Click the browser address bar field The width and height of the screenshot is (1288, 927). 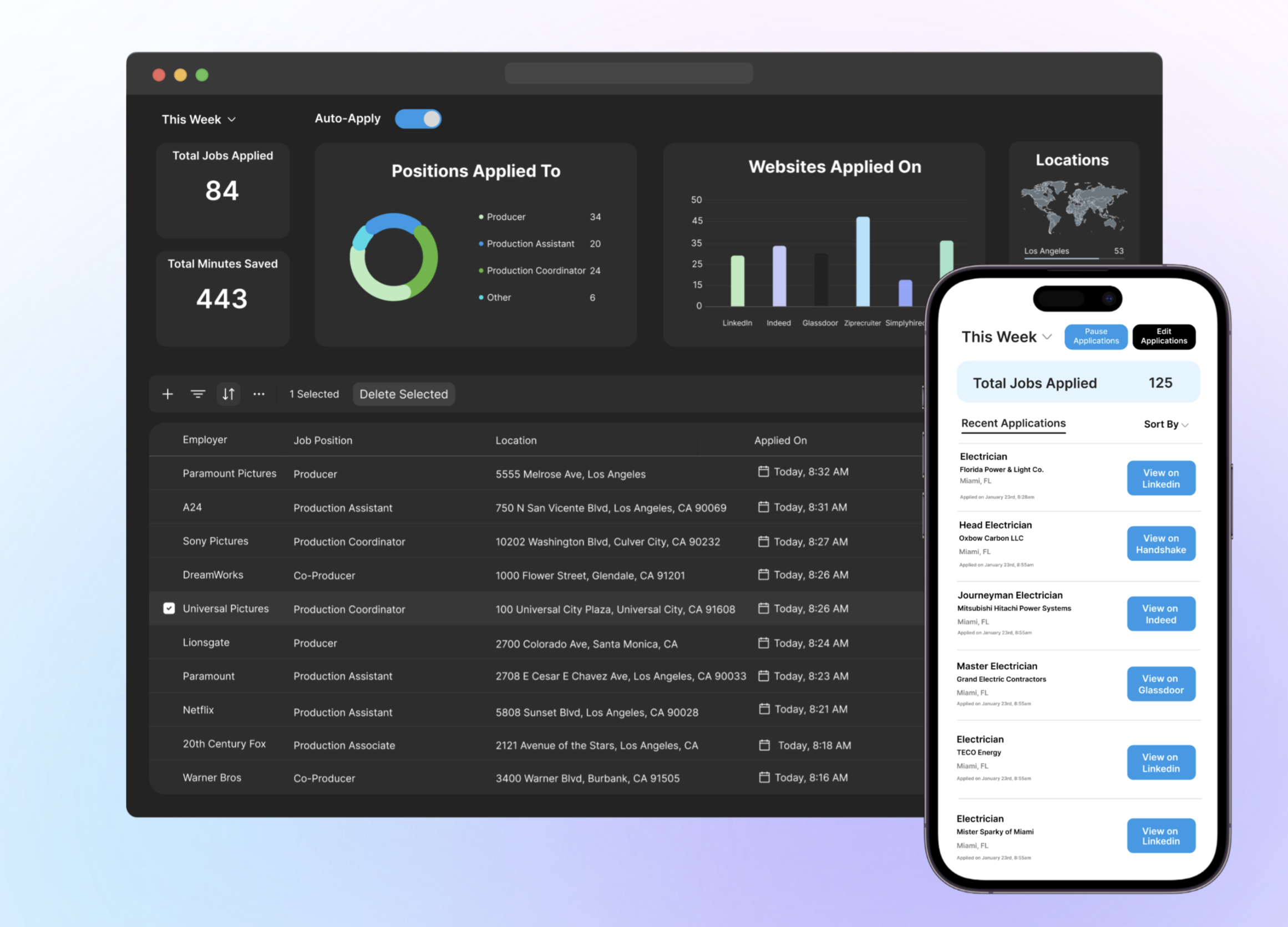[628, 74]
